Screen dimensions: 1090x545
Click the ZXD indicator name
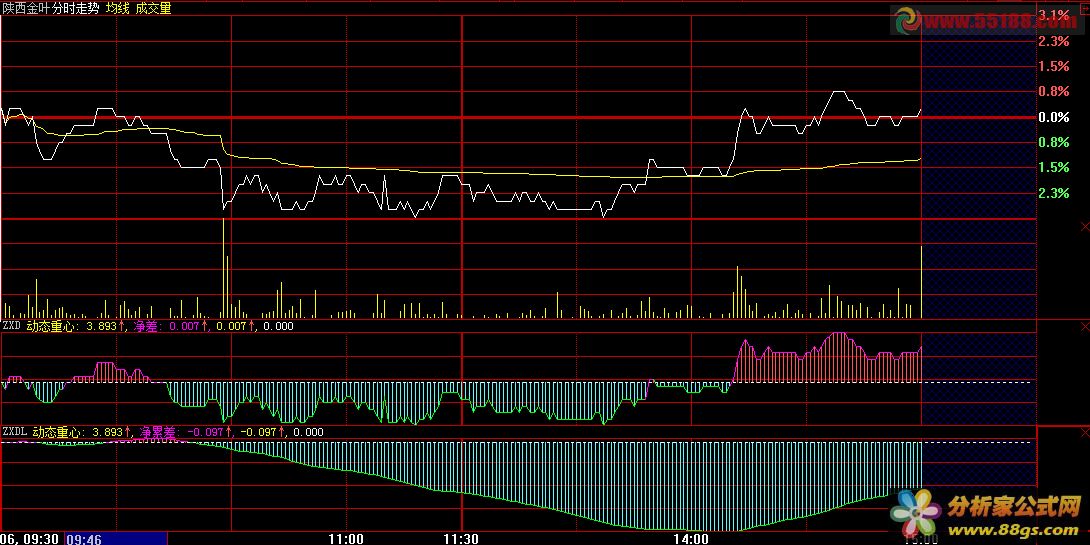click(x=10, y=325)
